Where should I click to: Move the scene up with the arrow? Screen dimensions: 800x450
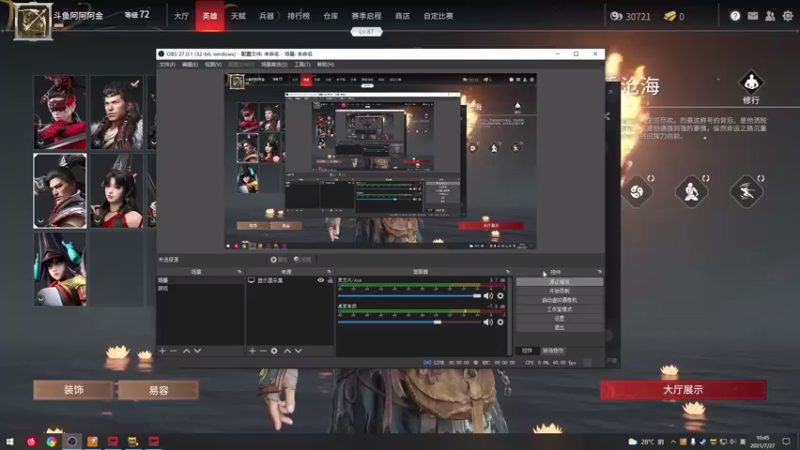186,351
